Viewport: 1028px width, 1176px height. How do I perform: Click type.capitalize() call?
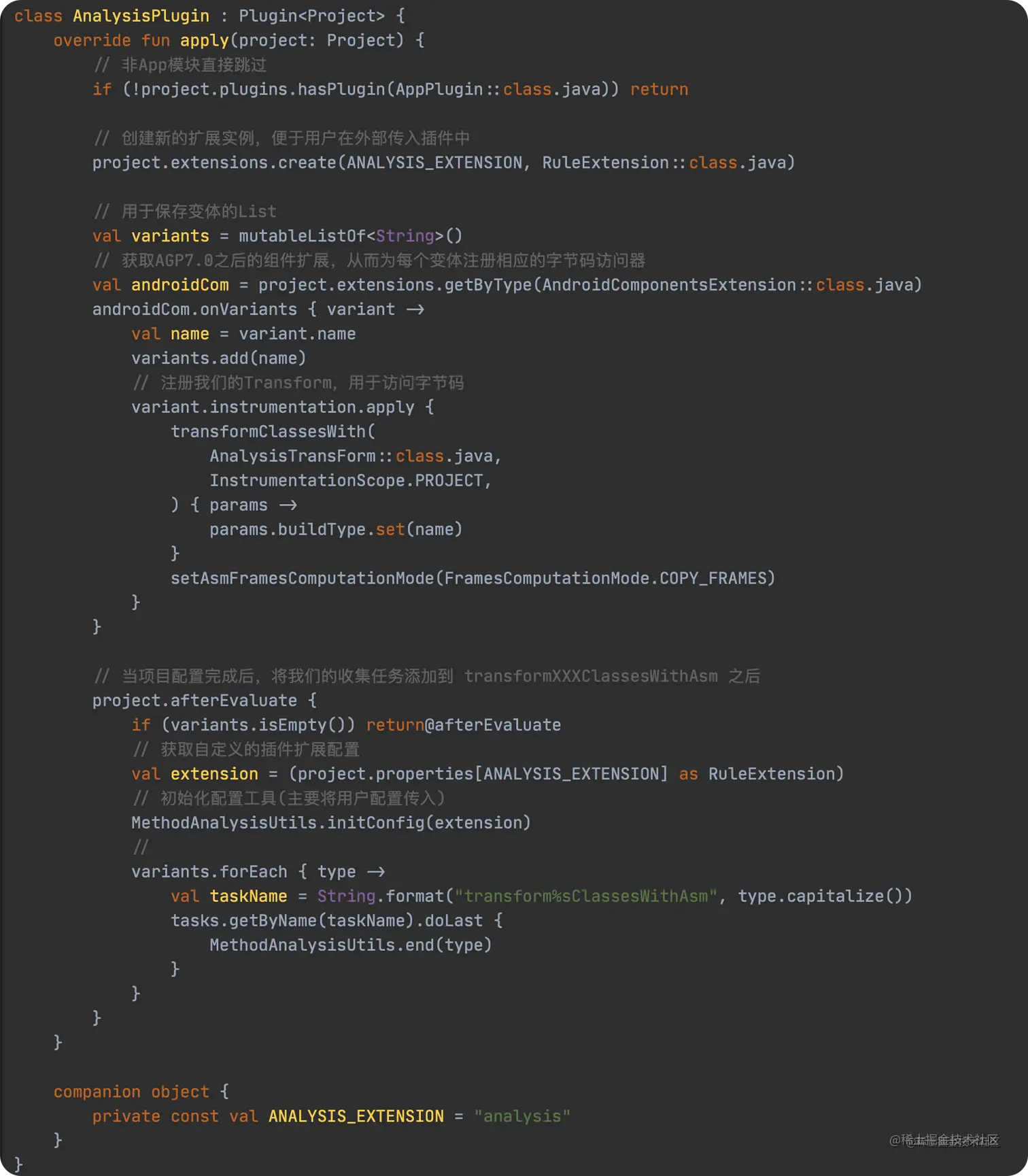(x=821, y=897)
